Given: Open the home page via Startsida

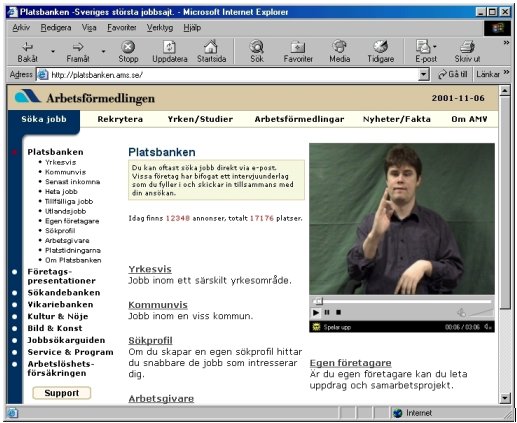Looking at the screenshot, I should point(211,52).
